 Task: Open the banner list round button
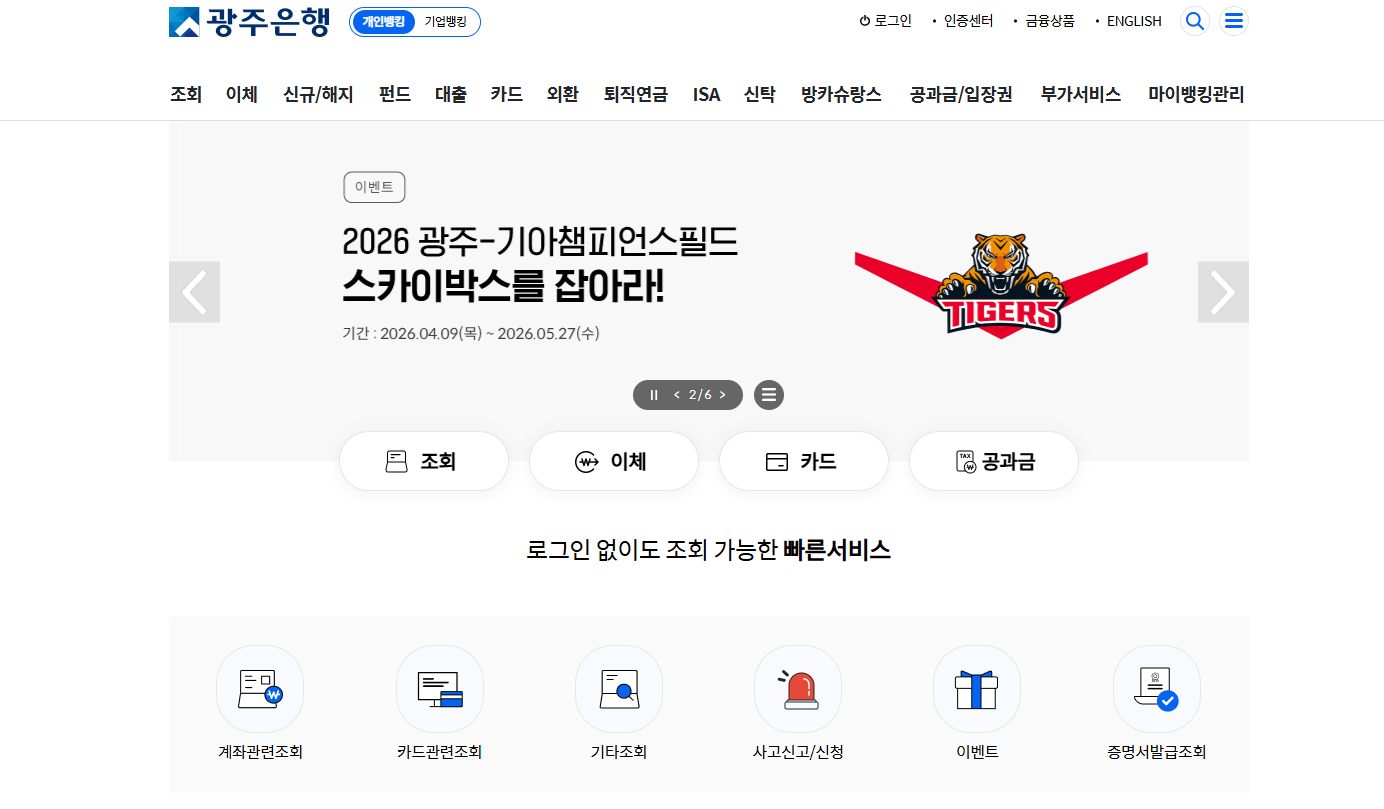(x=769, y=395)
